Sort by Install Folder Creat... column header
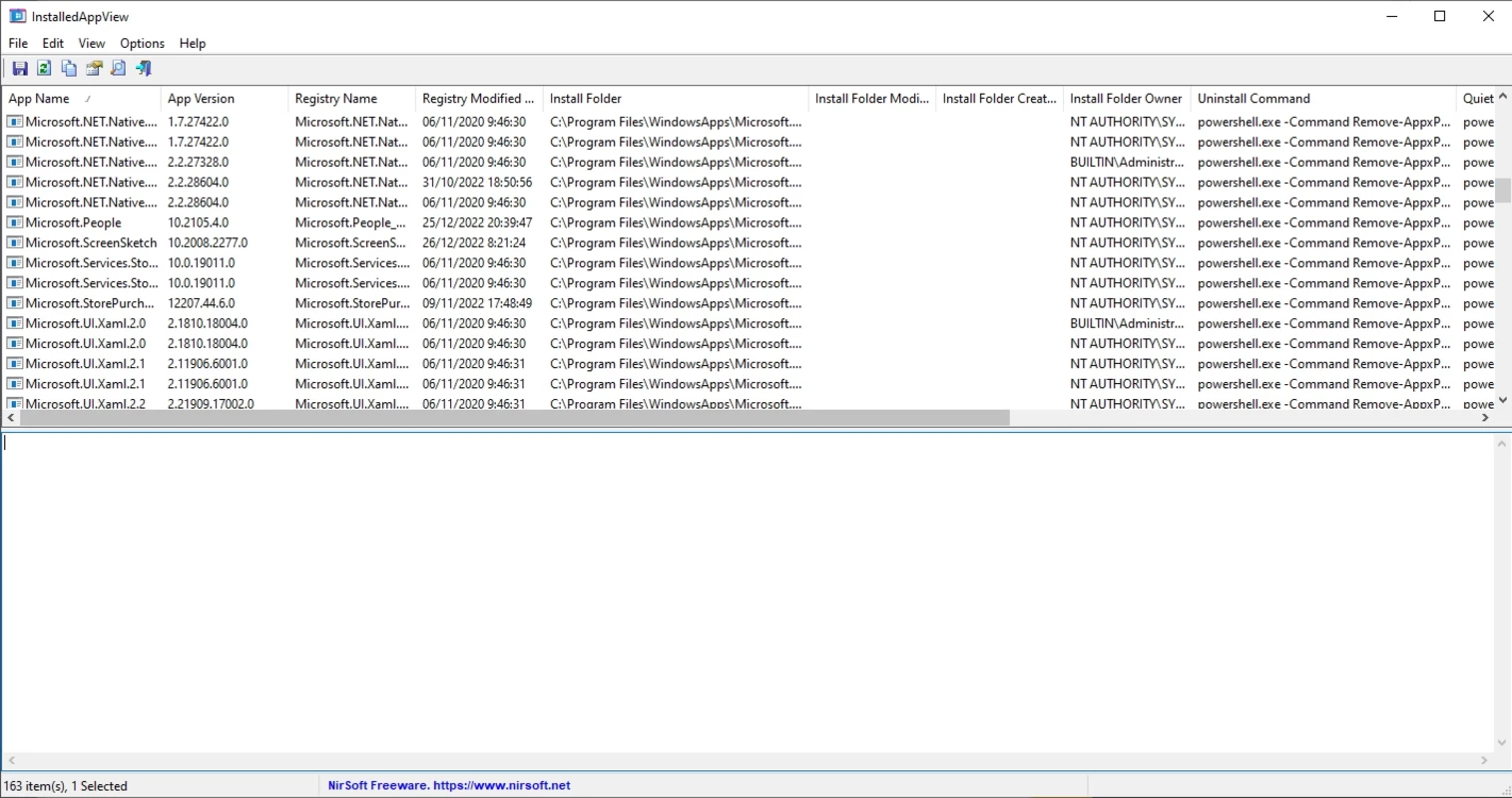 point(999,99)
